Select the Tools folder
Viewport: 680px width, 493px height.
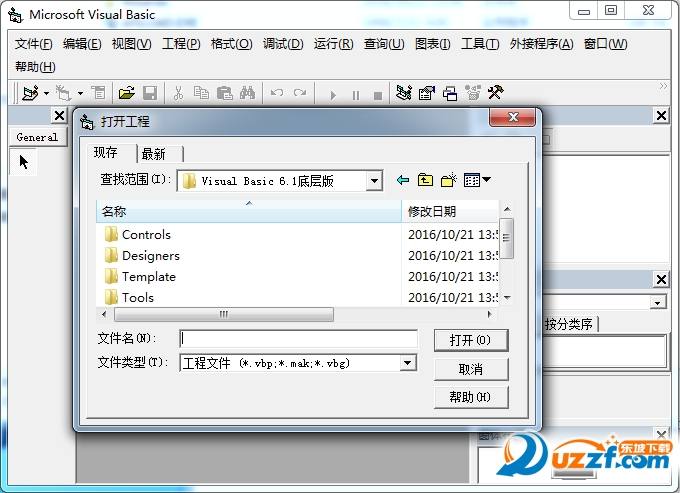[x=129, y=297]
